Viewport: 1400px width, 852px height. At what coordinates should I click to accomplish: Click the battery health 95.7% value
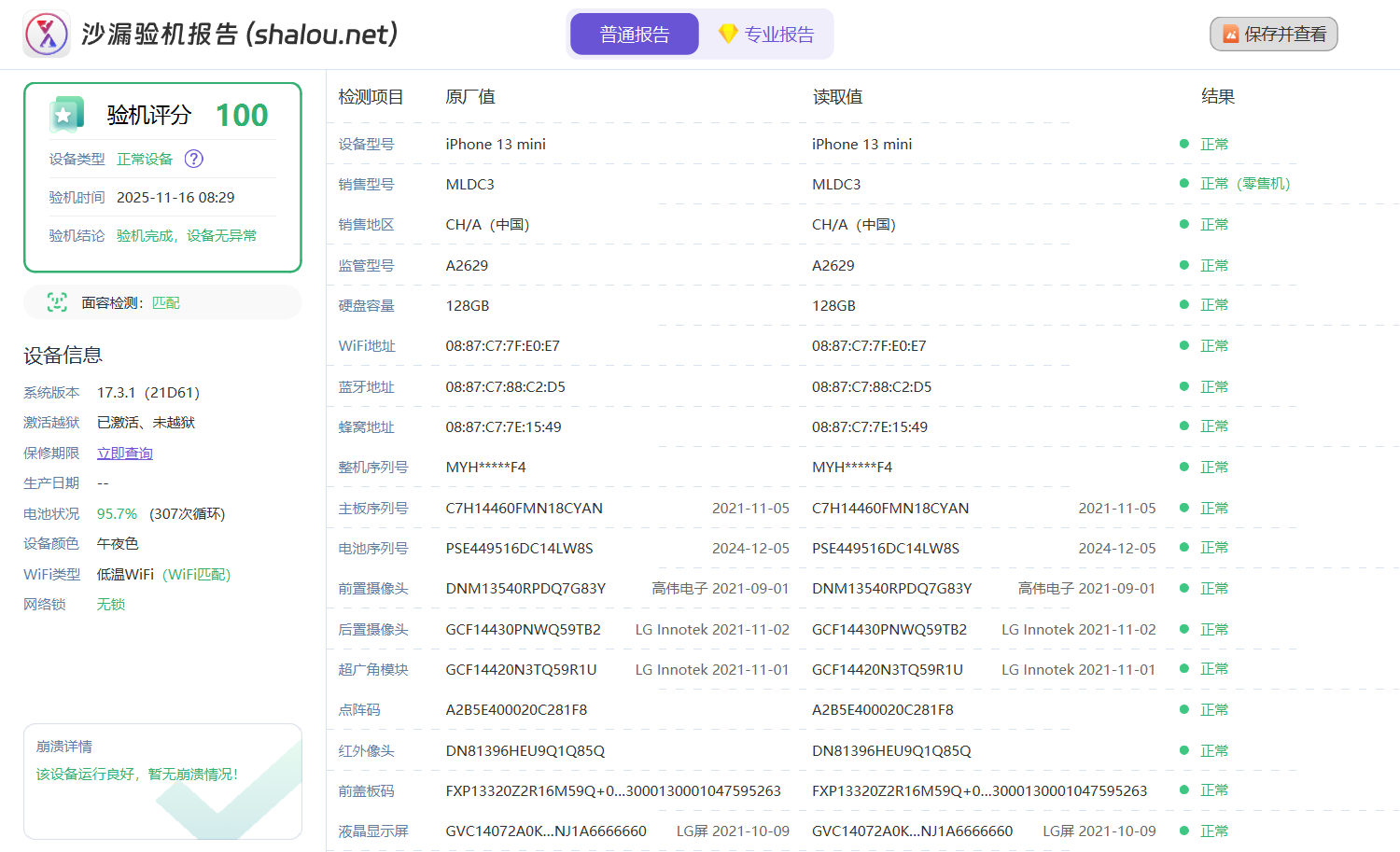[117, 514]
